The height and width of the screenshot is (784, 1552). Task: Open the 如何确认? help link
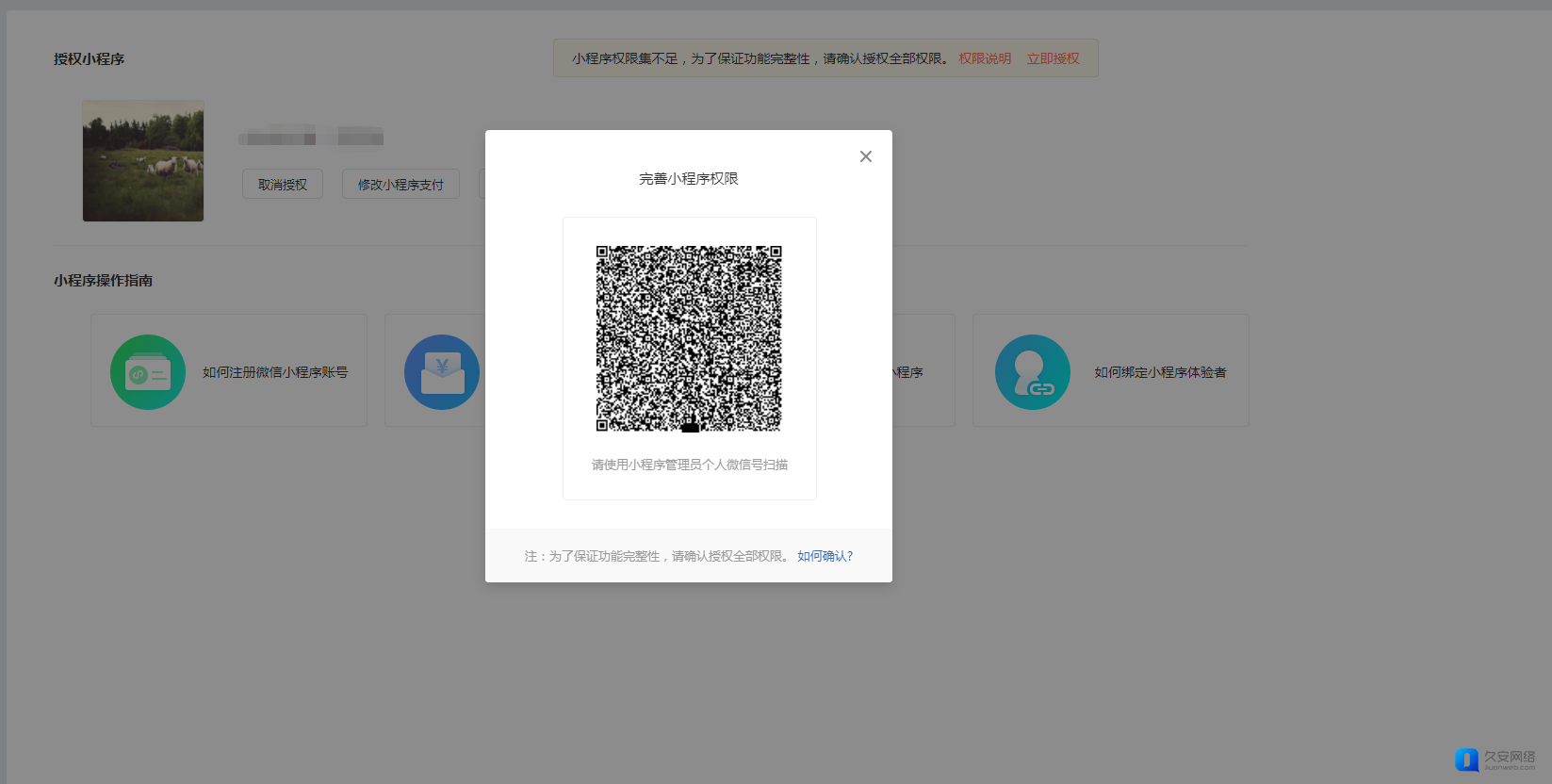(x=825, y=556)
